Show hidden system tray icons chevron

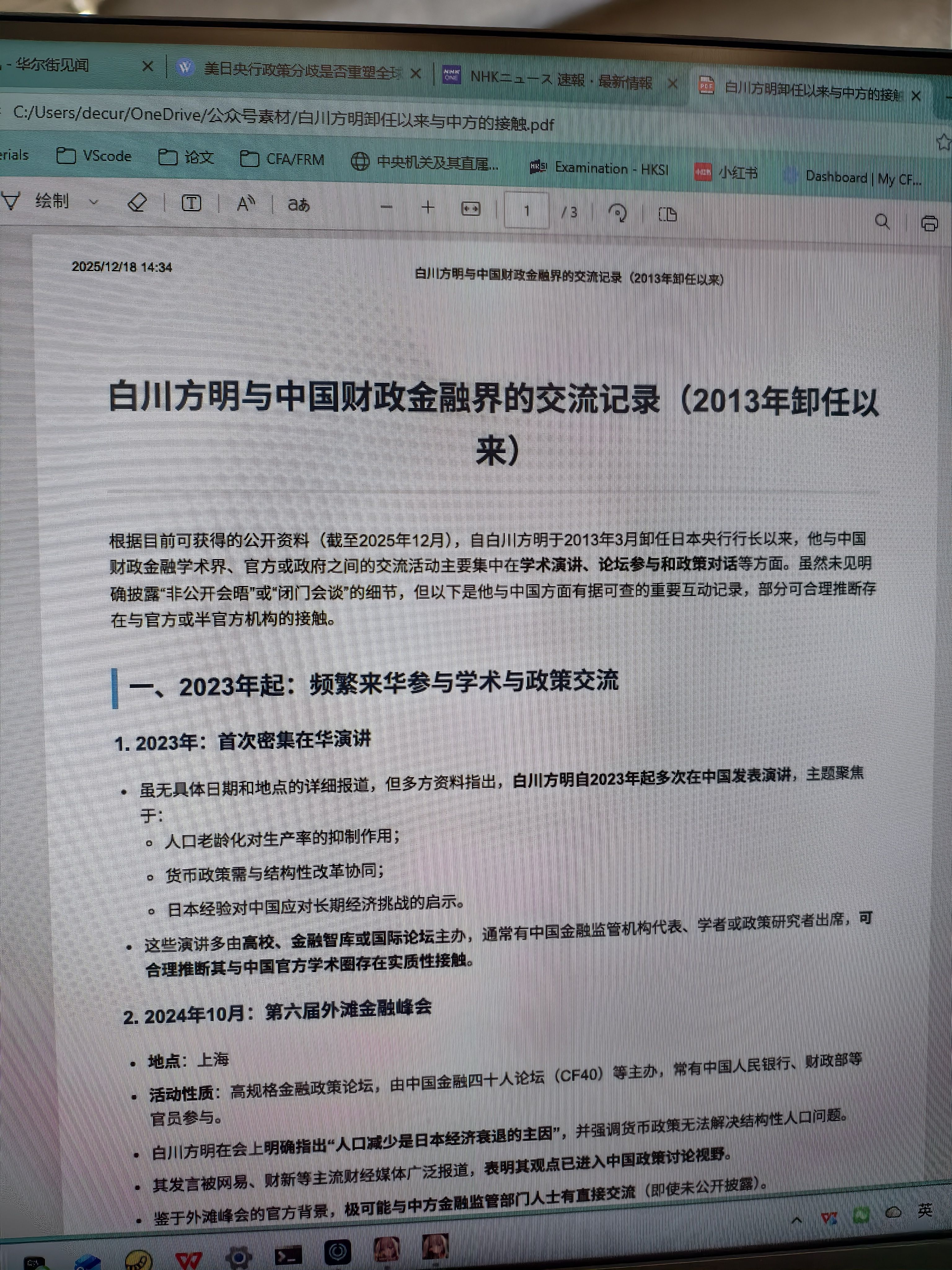pyautogui.click(x=796, y=1221)
